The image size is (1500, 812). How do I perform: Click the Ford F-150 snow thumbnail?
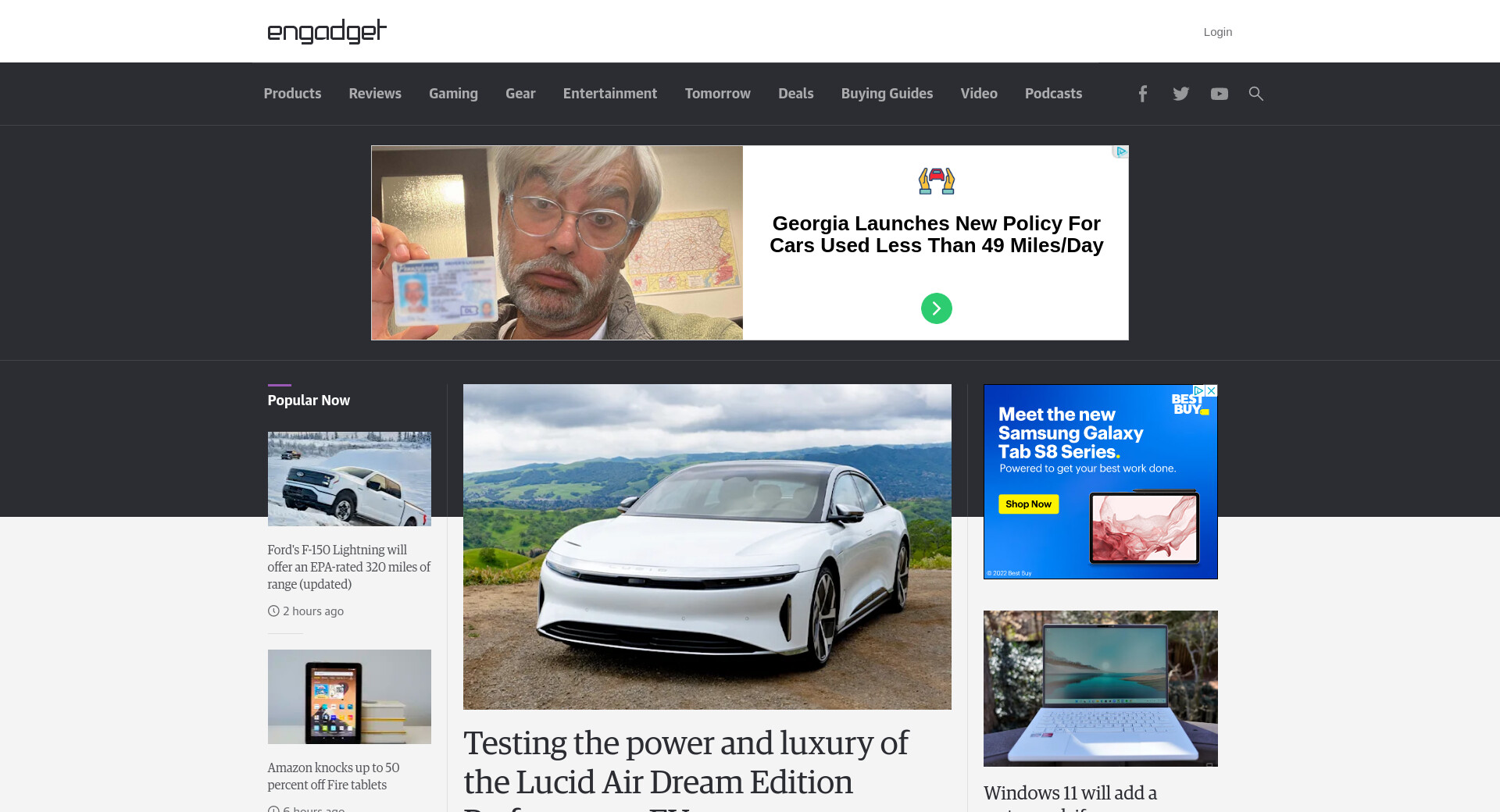pos(349,479)
